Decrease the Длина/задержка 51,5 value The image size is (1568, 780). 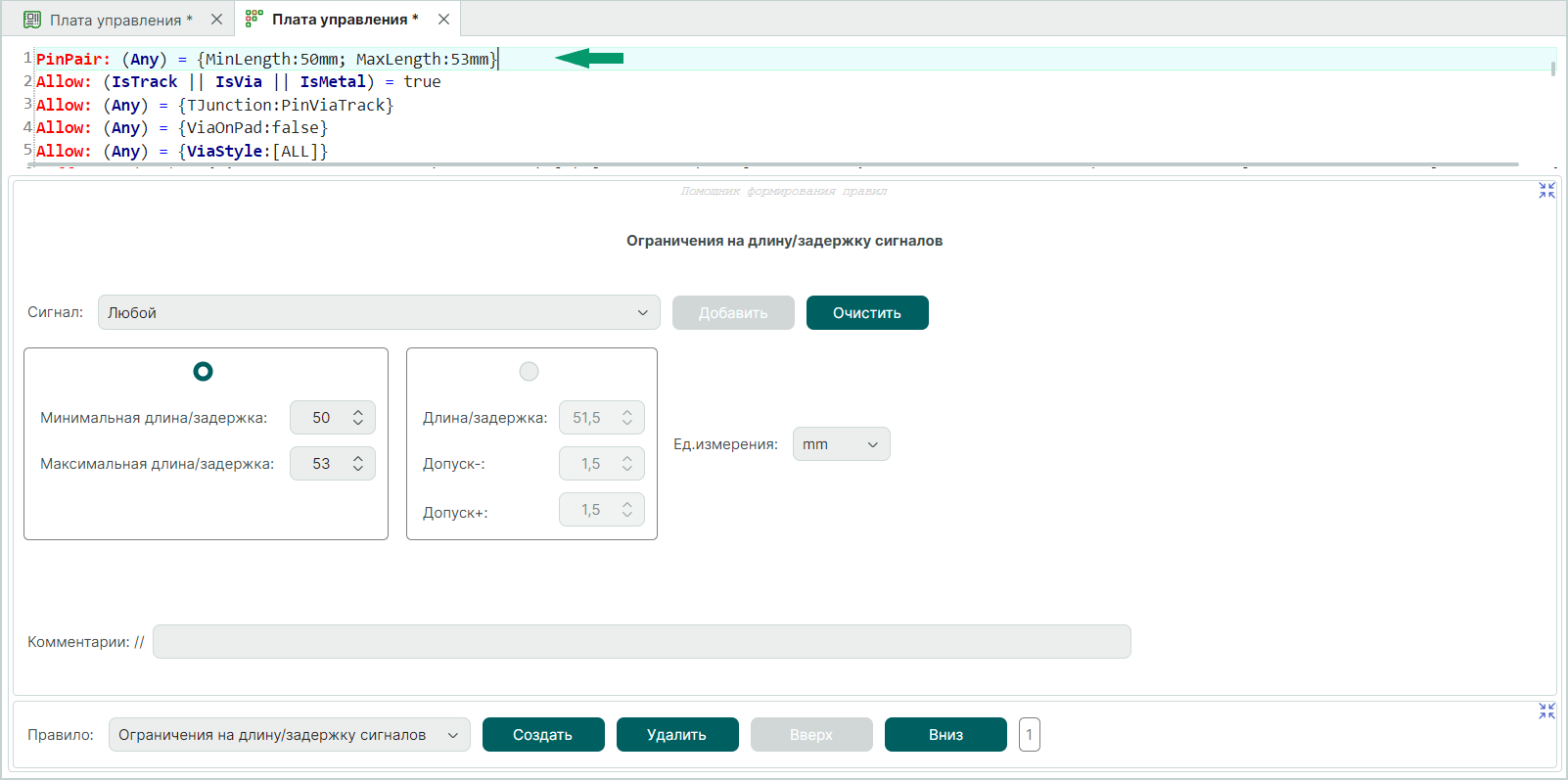627,423
